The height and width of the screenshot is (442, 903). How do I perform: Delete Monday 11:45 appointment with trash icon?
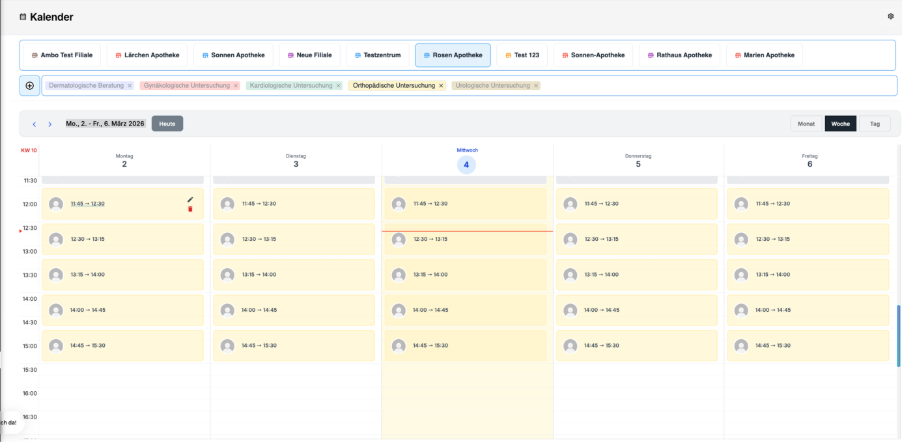point(190,209)
